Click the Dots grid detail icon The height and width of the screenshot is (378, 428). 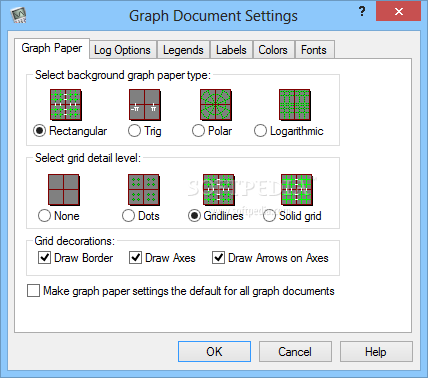tap(144, 190)
